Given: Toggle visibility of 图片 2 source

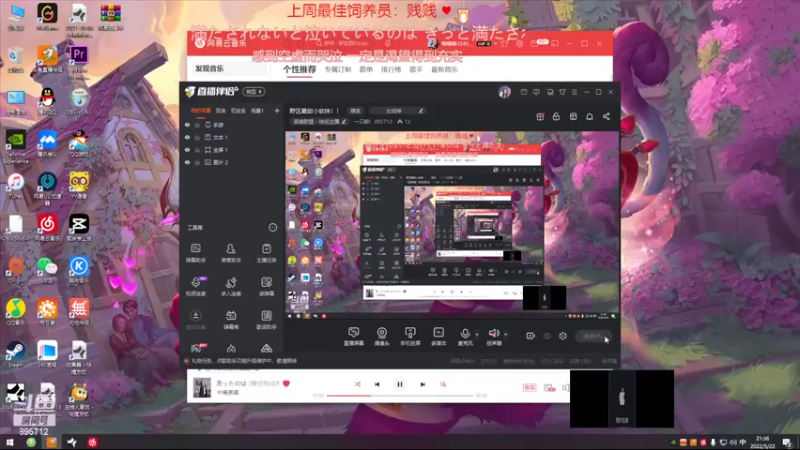Looking at the screenshot, I should click(187, 162).
